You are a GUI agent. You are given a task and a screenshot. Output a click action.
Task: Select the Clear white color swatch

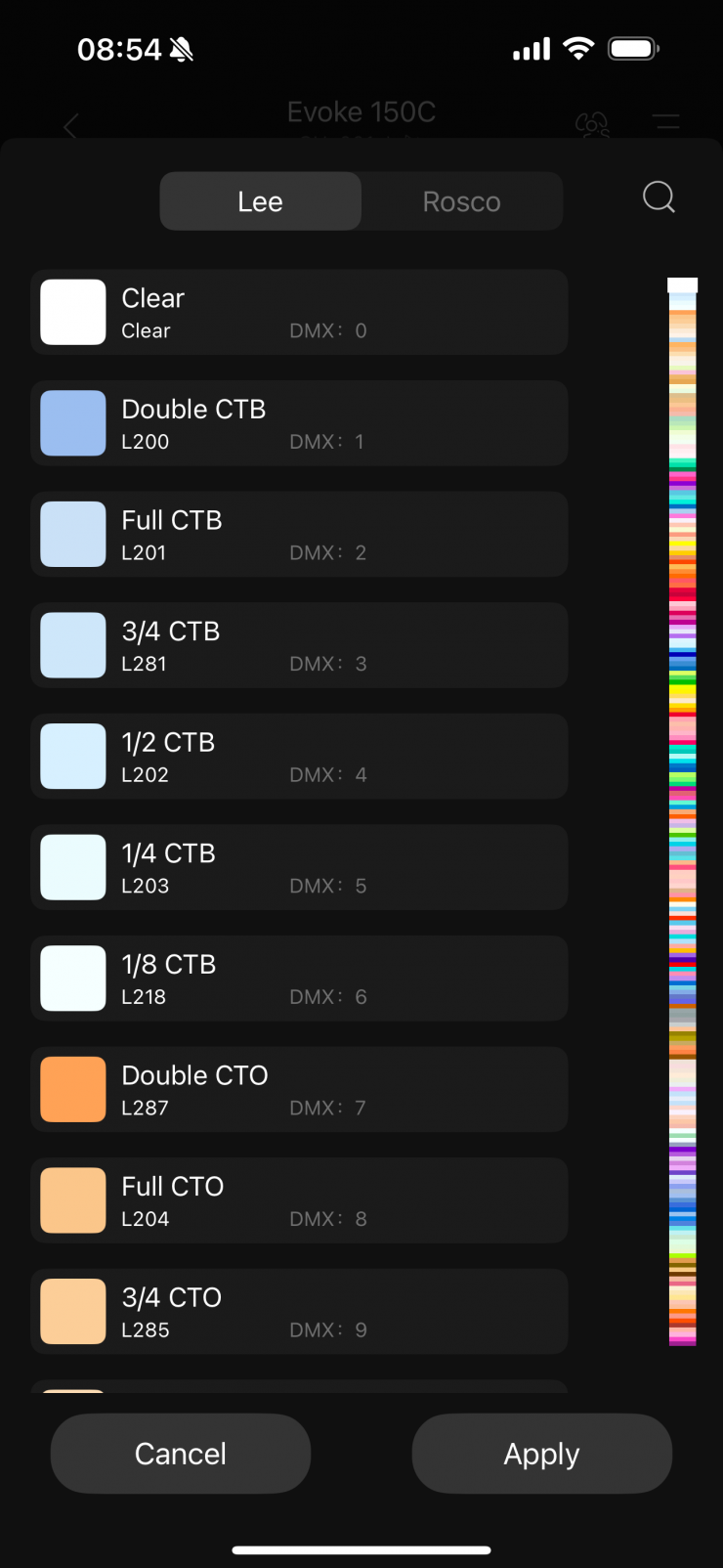(x=73, y=313)
